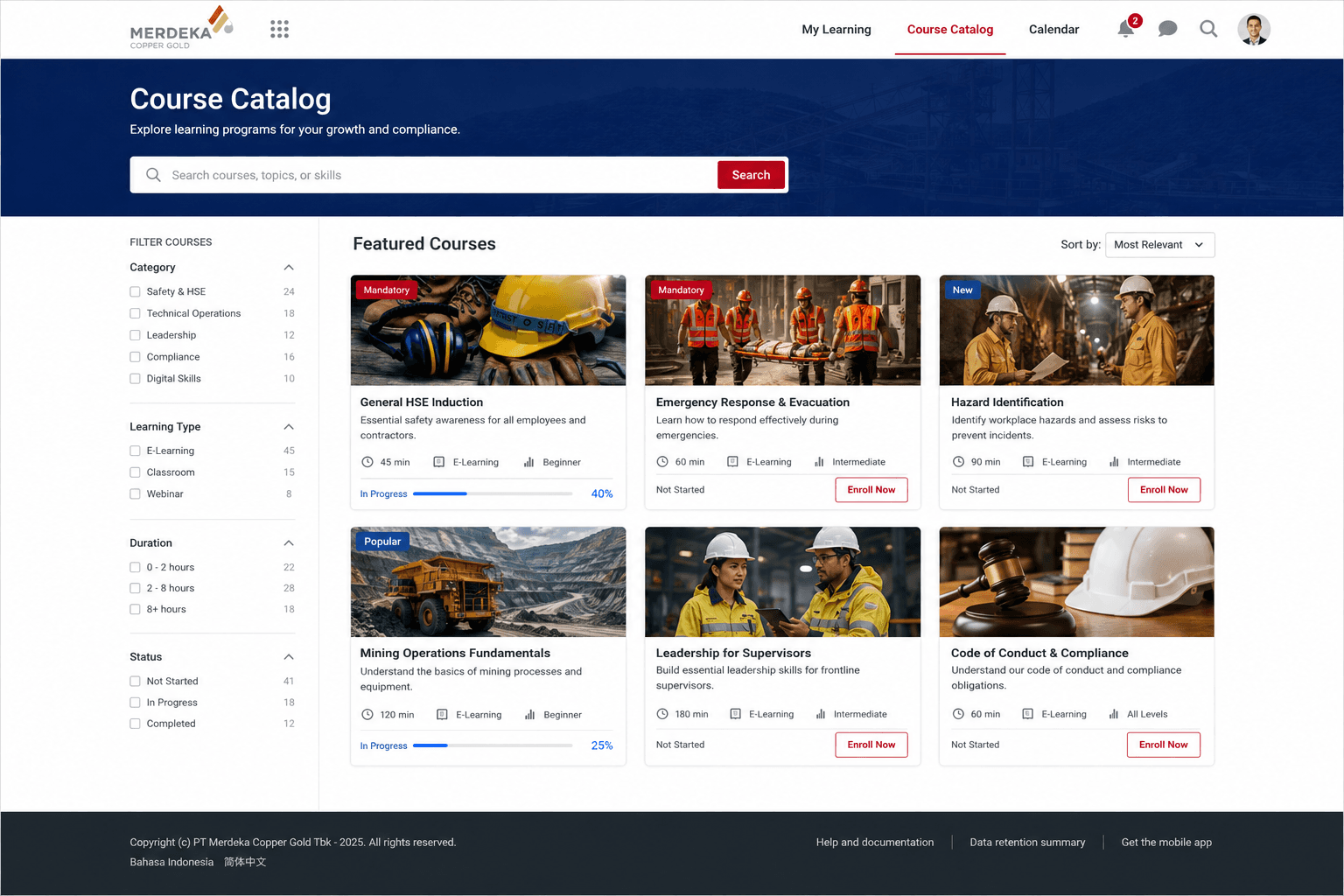The width and height of the screenshot is (1344, 896).
Task: Check the Safety & HSE category filter
Action: (x=135, y=291)
